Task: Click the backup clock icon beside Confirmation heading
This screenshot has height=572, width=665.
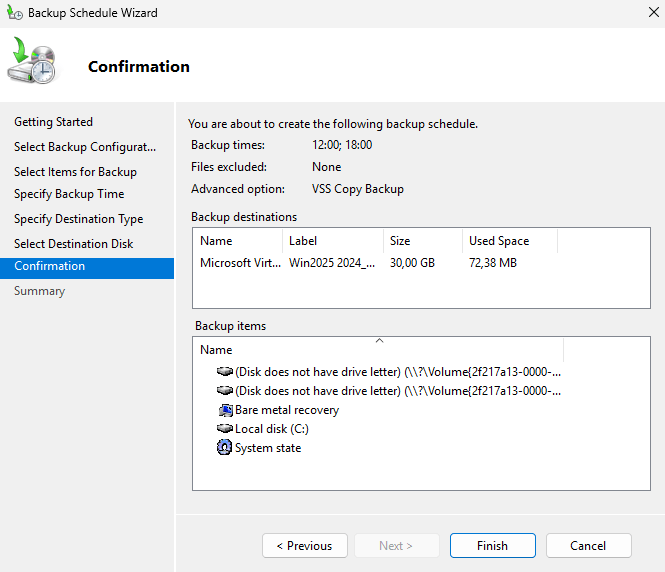Action: click(32, 62)
